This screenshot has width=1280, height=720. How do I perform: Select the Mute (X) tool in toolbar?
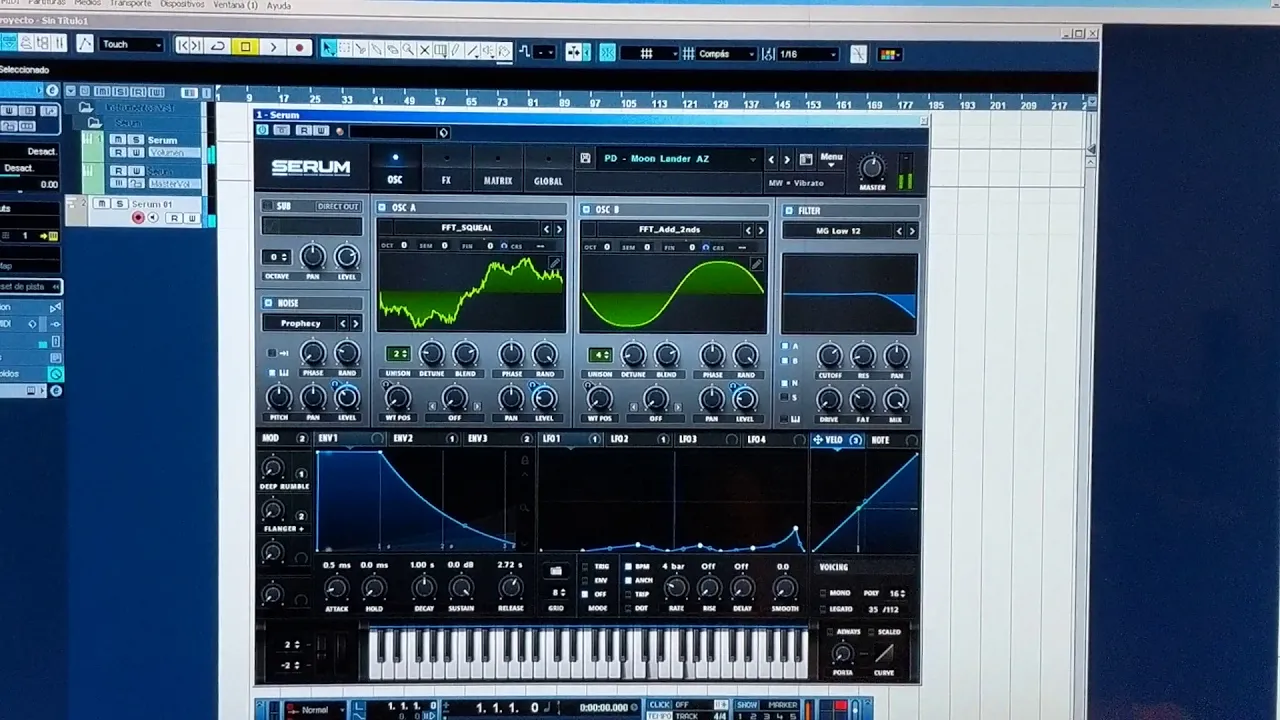[424, 49]
